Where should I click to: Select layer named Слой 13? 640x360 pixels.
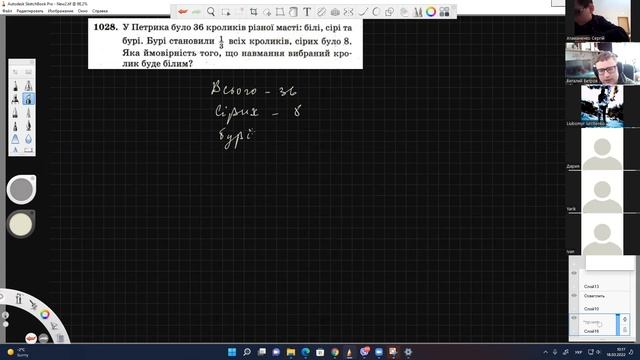(x=591, y=287)
